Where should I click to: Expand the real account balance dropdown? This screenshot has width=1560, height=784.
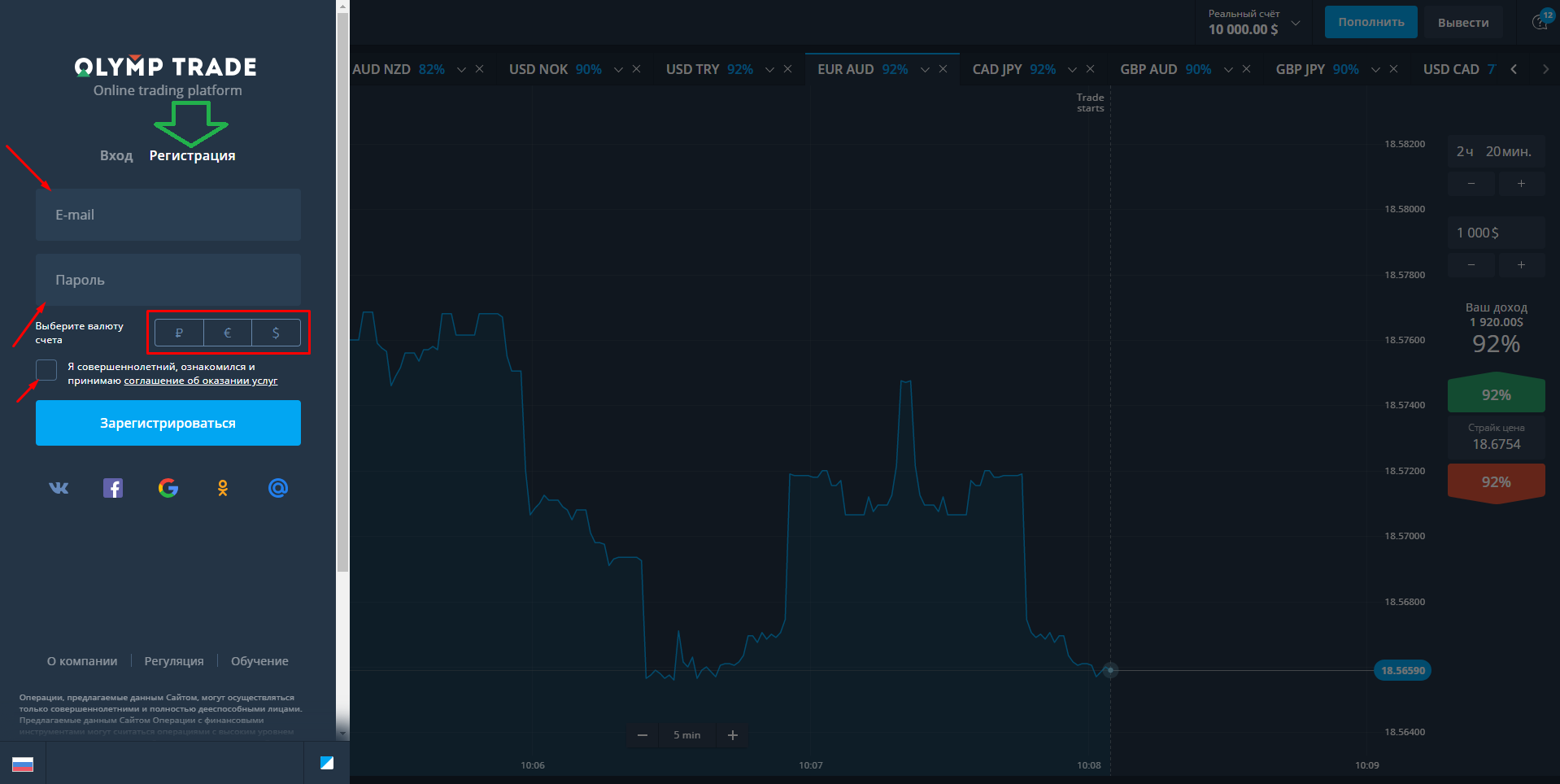[1296, 23]
